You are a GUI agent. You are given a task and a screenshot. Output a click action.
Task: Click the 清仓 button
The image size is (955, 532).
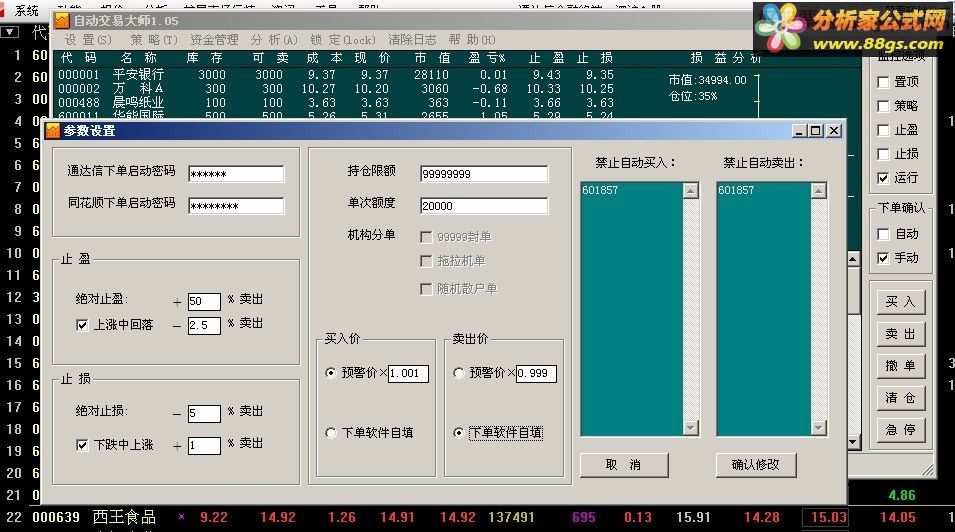[900, 398]
